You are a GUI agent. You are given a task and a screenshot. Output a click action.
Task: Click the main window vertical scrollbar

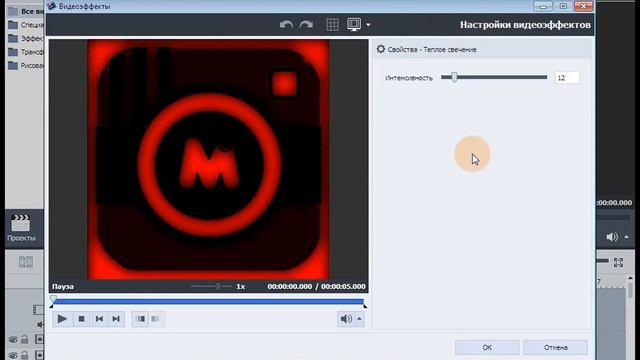tap(630, 290)
